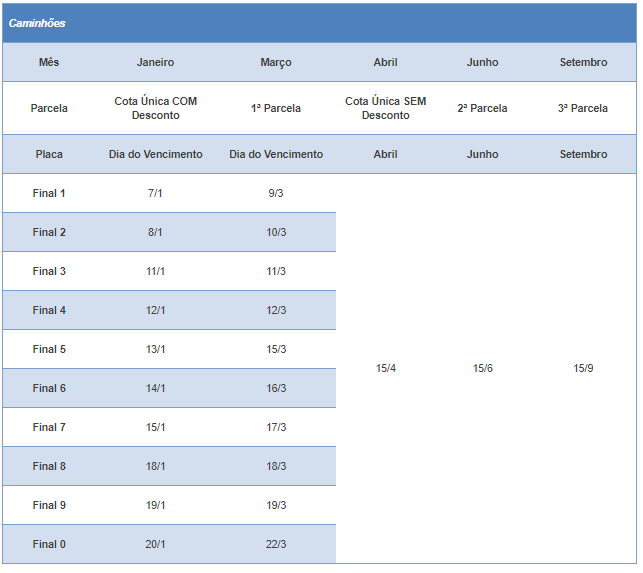The height and width of the screenshot is (573, 643).
Task: Select the 1ª Parcela cell
Action: (x=276, y=108)
